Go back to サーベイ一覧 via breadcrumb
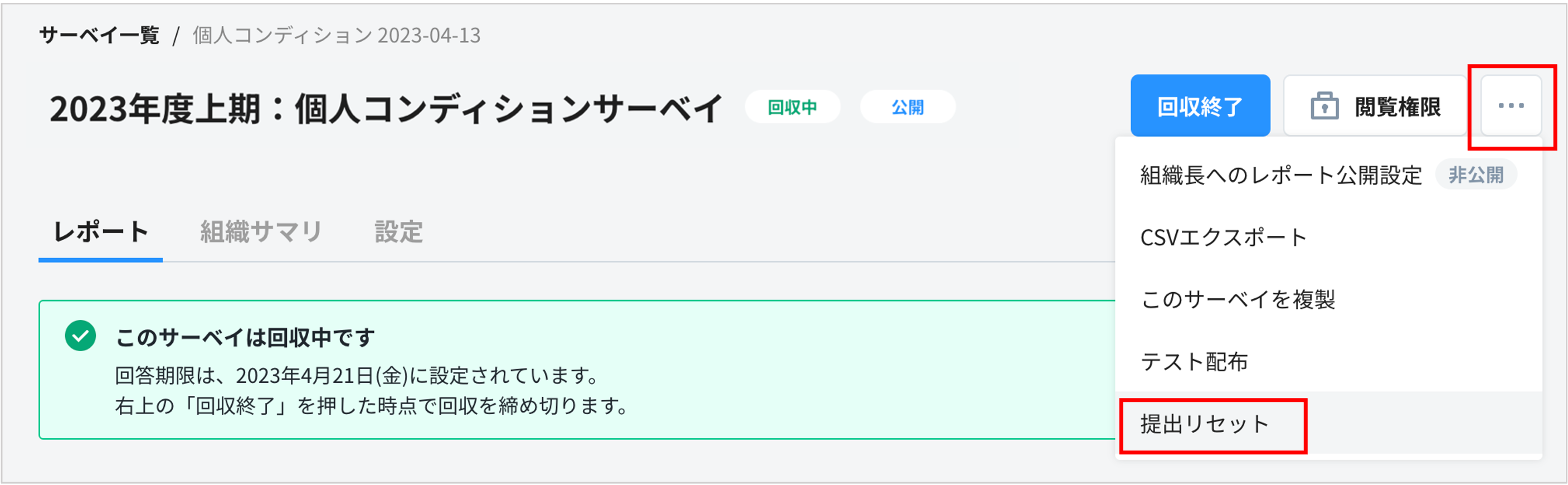 99,35
